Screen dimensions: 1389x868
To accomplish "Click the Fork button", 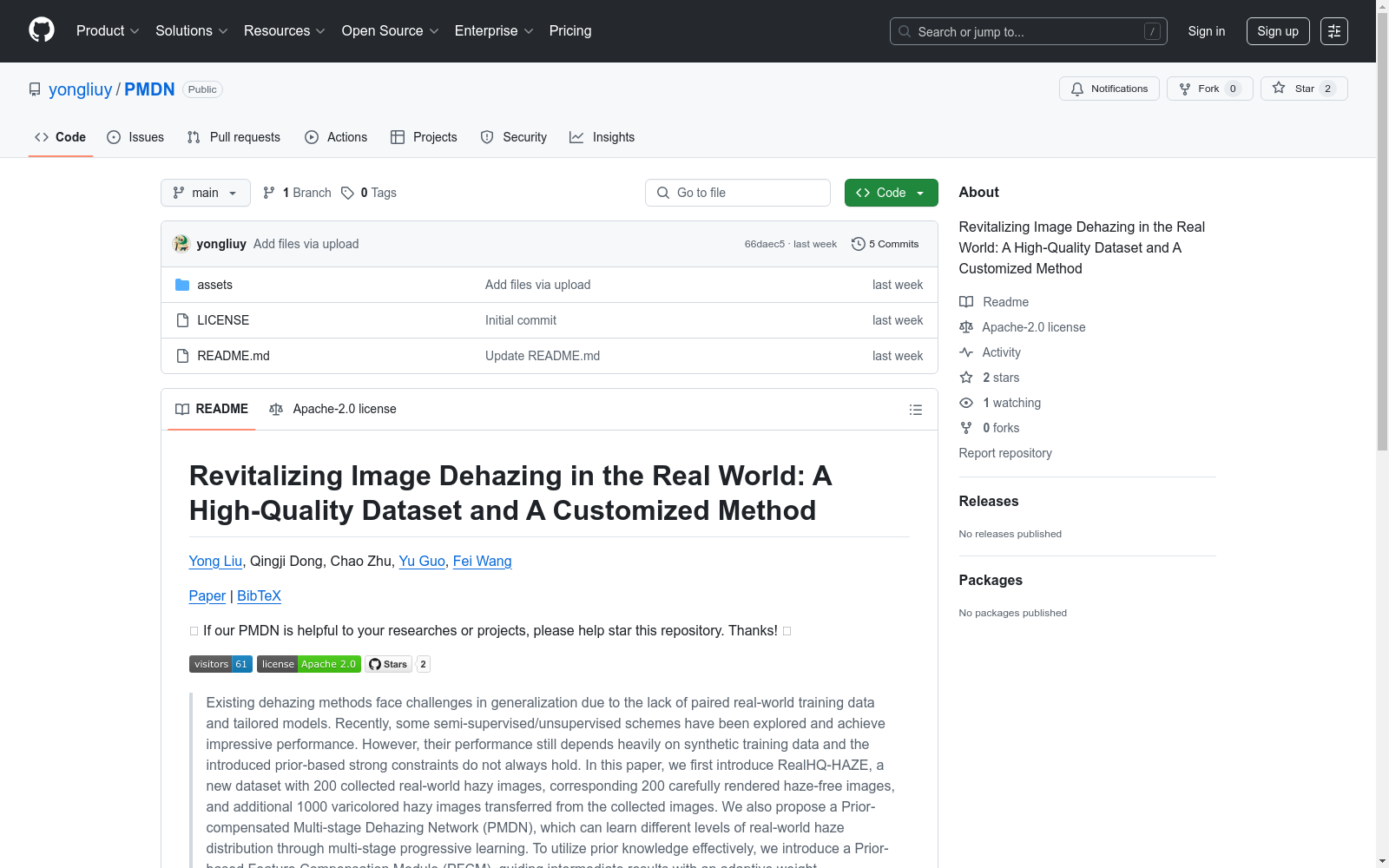I will [x=1210, y=89].
